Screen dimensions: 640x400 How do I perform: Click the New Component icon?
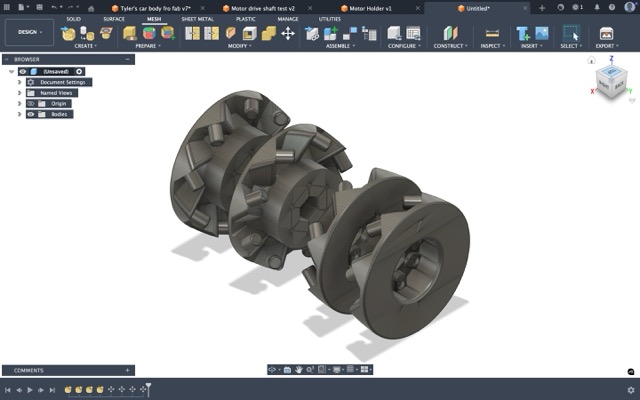pyautogui.click(x=331, y=33)
